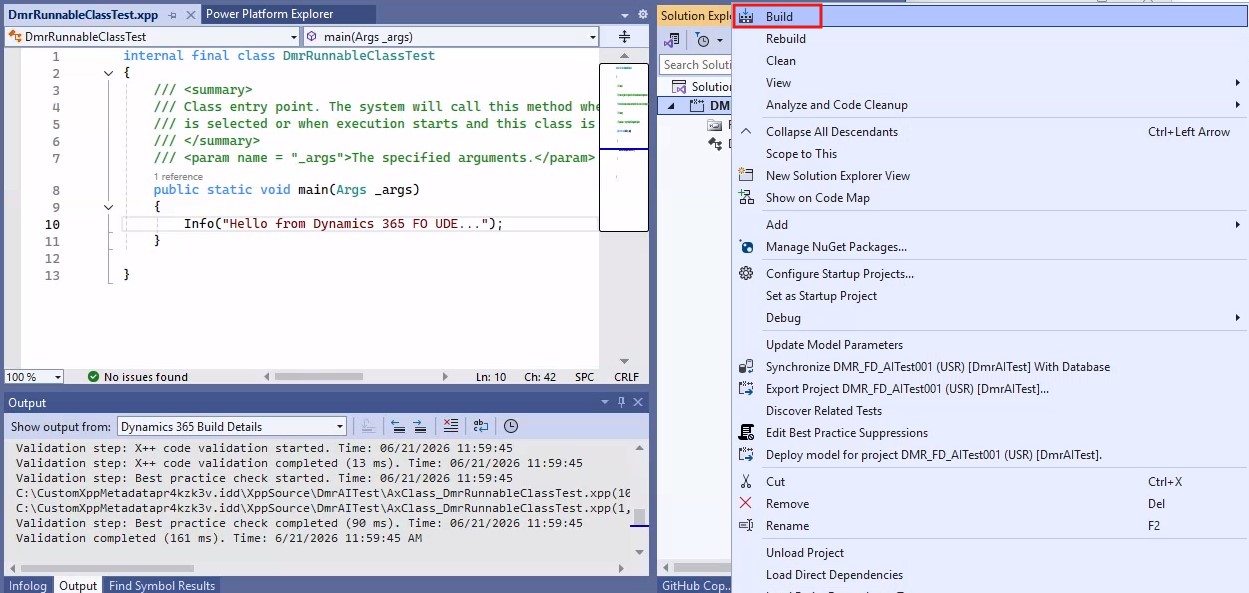
Task: Click the Export Project icon
Action: pyautogui.click(x=746, y=388)
